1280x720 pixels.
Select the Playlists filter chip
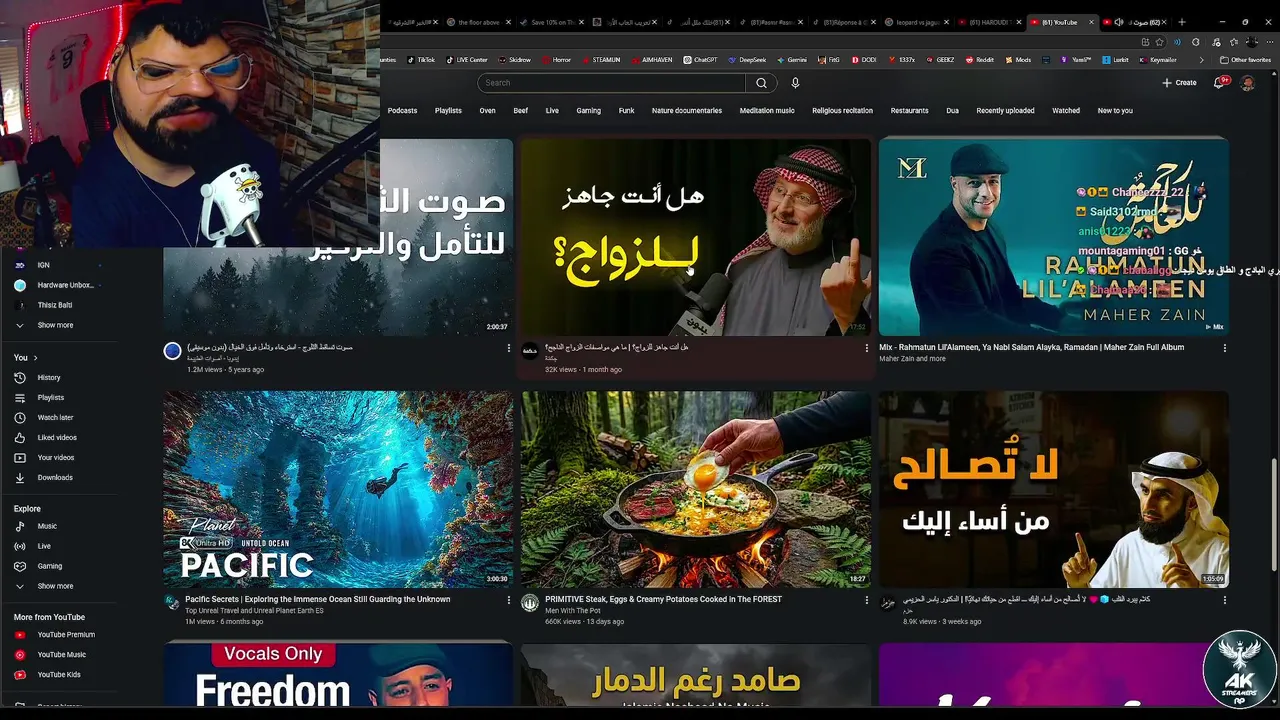click(448, 111)
